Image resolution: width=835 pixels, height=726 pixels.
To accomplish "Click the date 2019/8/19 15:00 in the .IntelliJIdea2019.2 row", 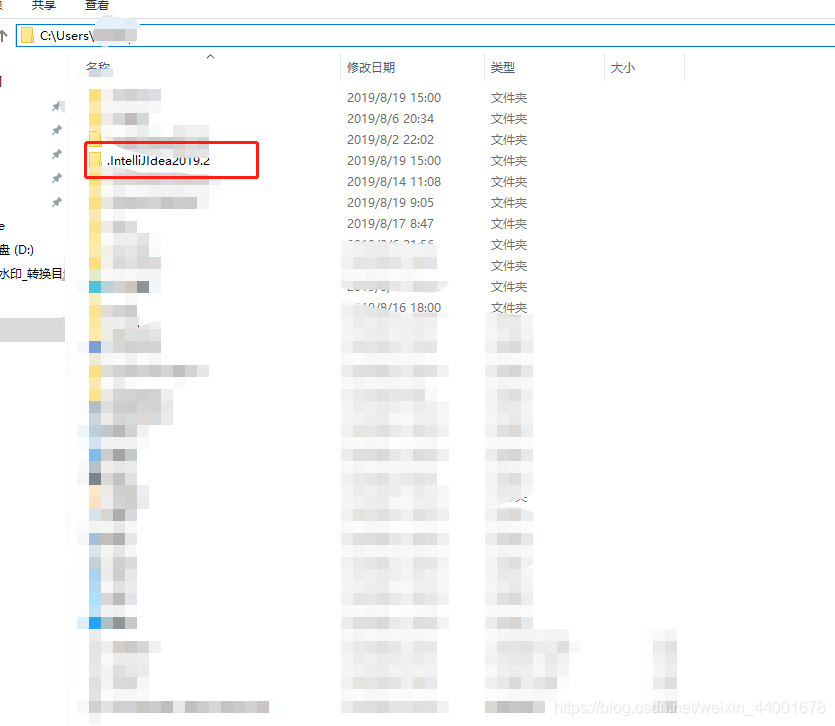I will 394,160.
